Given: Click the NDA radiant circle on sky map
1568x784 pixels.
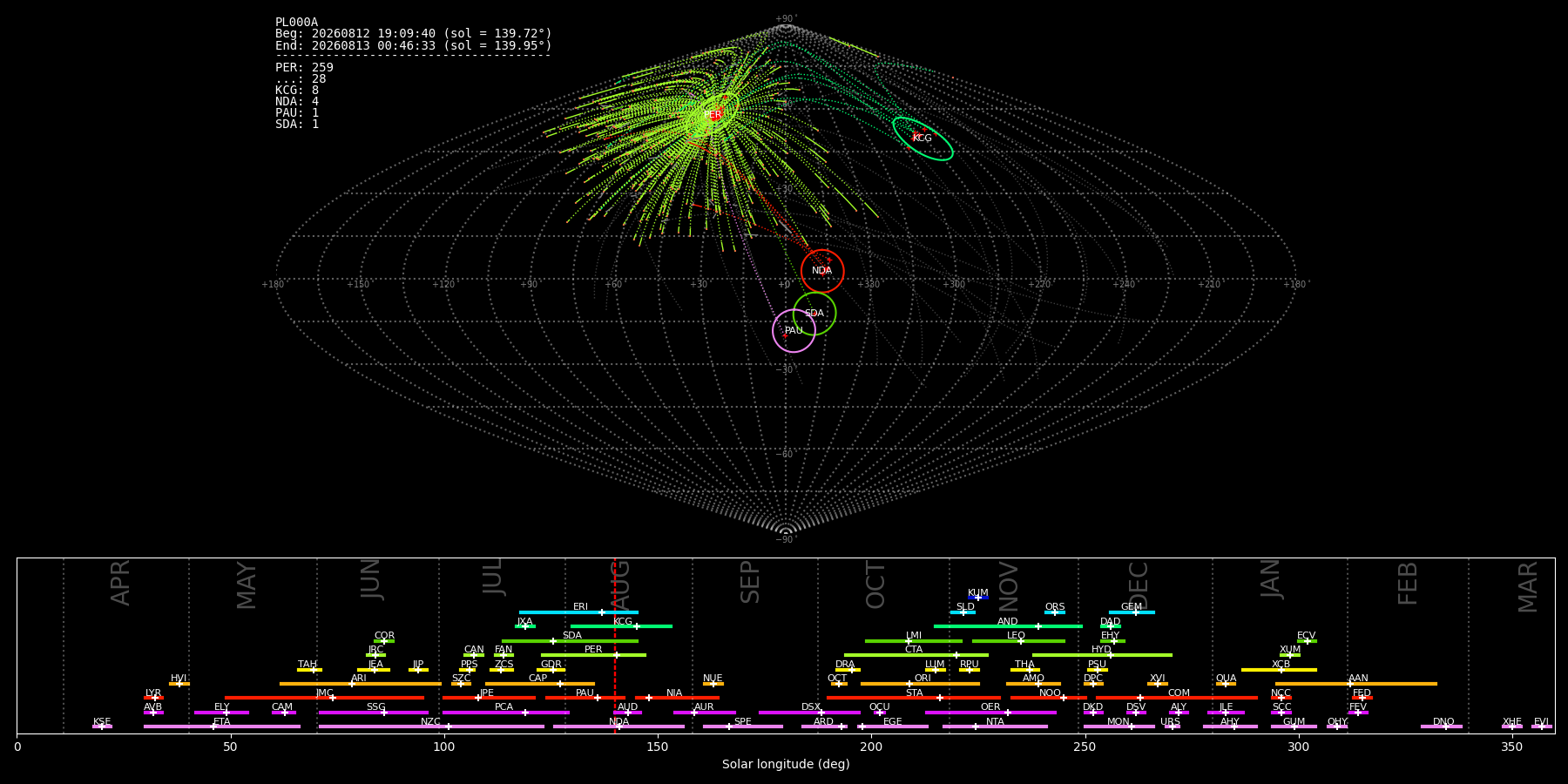Looking at the screenshot, I should click(822, 271).
